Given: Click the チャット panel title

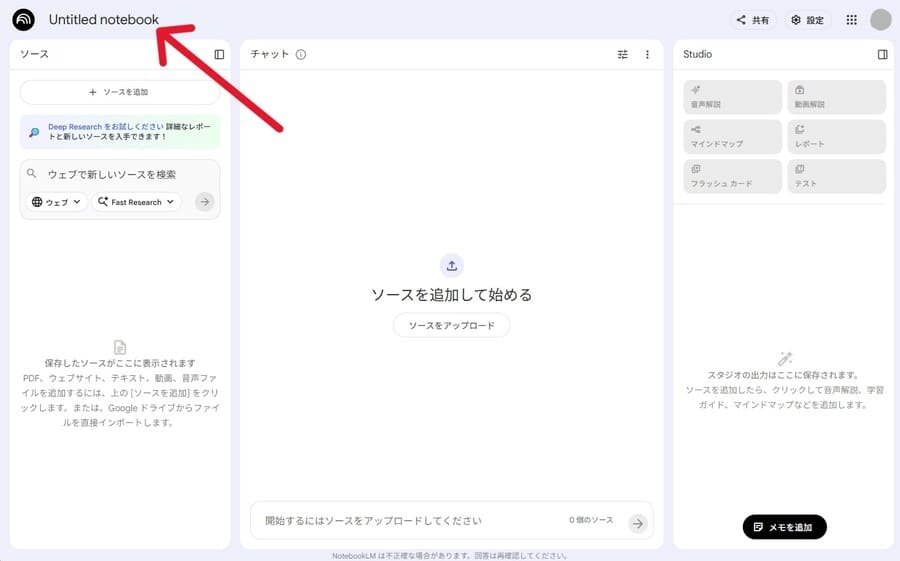Looking at the screenshot, I should pyautogui.click(x=269, y=54).
